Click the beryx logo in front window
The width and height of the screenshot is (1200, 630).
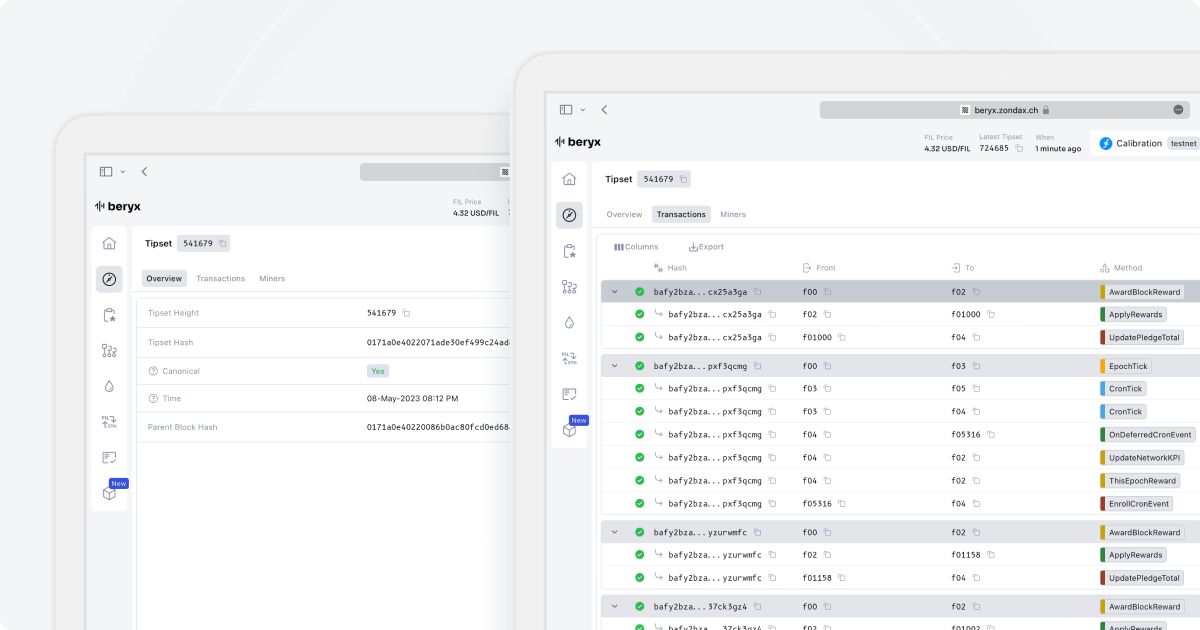(x=578, y=142)
